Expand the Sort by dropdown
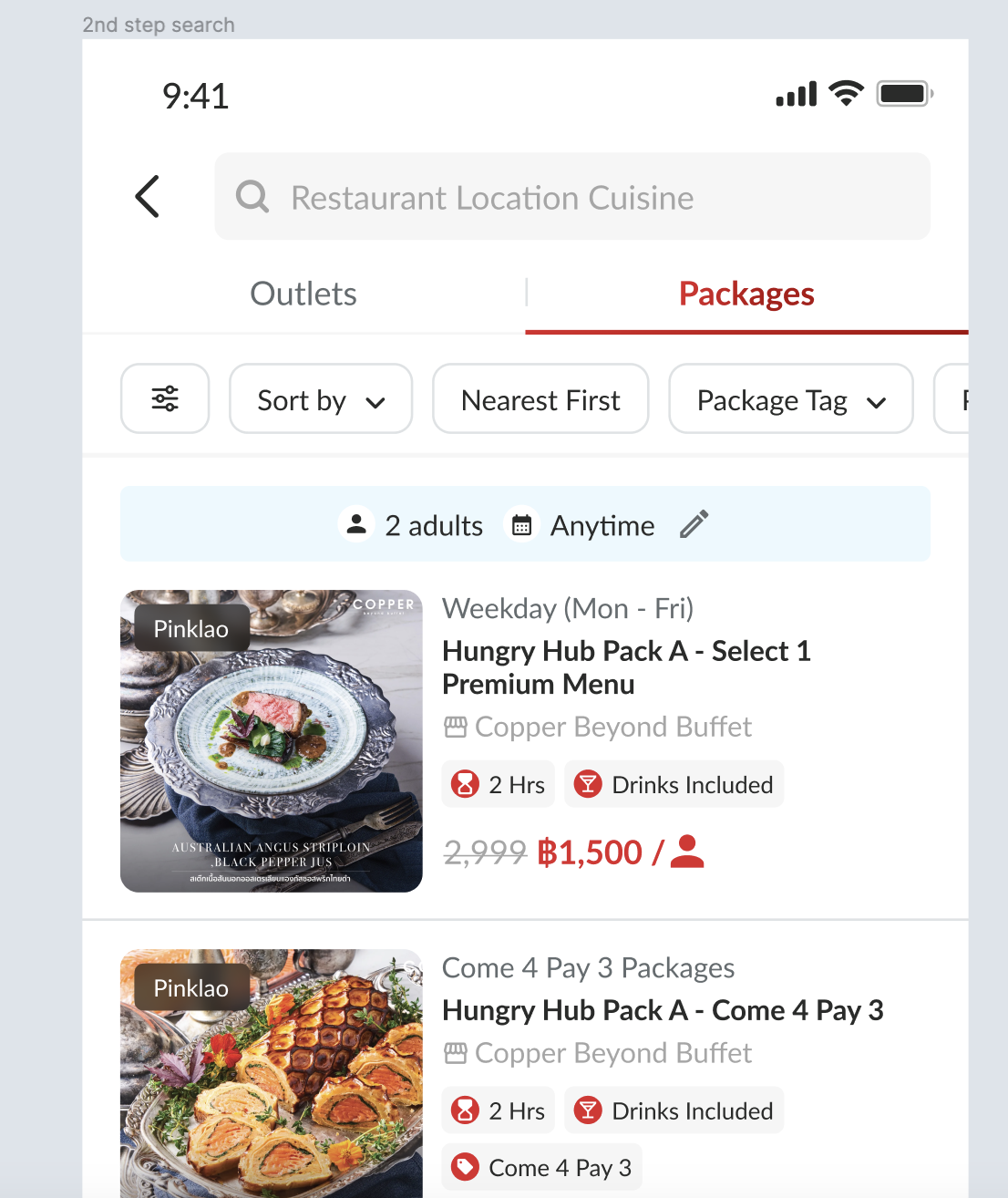Screen dimensions: 1008x1198 [321, 399]
